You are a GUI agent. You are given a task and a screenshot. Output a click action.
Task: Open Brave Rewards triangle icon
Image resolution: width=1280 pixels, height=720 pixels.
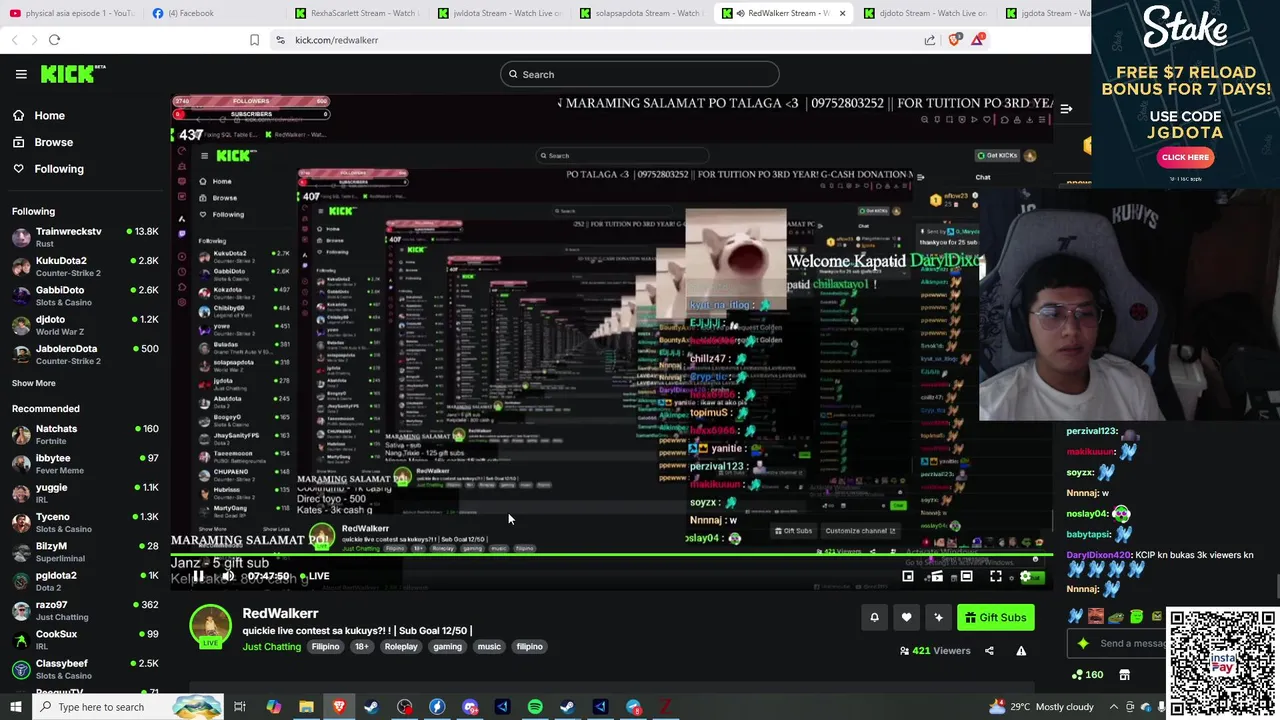(977, 40)
